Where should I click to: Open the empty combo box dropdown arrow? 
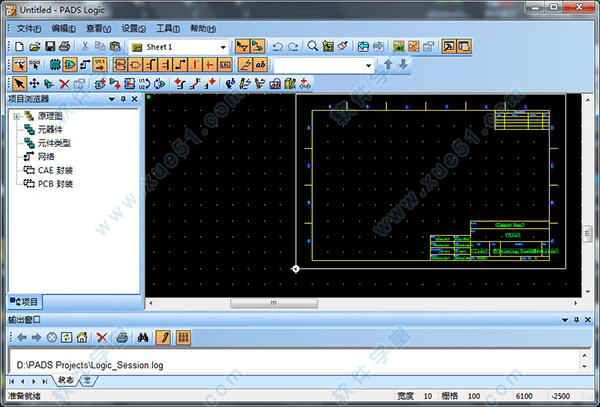point(367,65)
